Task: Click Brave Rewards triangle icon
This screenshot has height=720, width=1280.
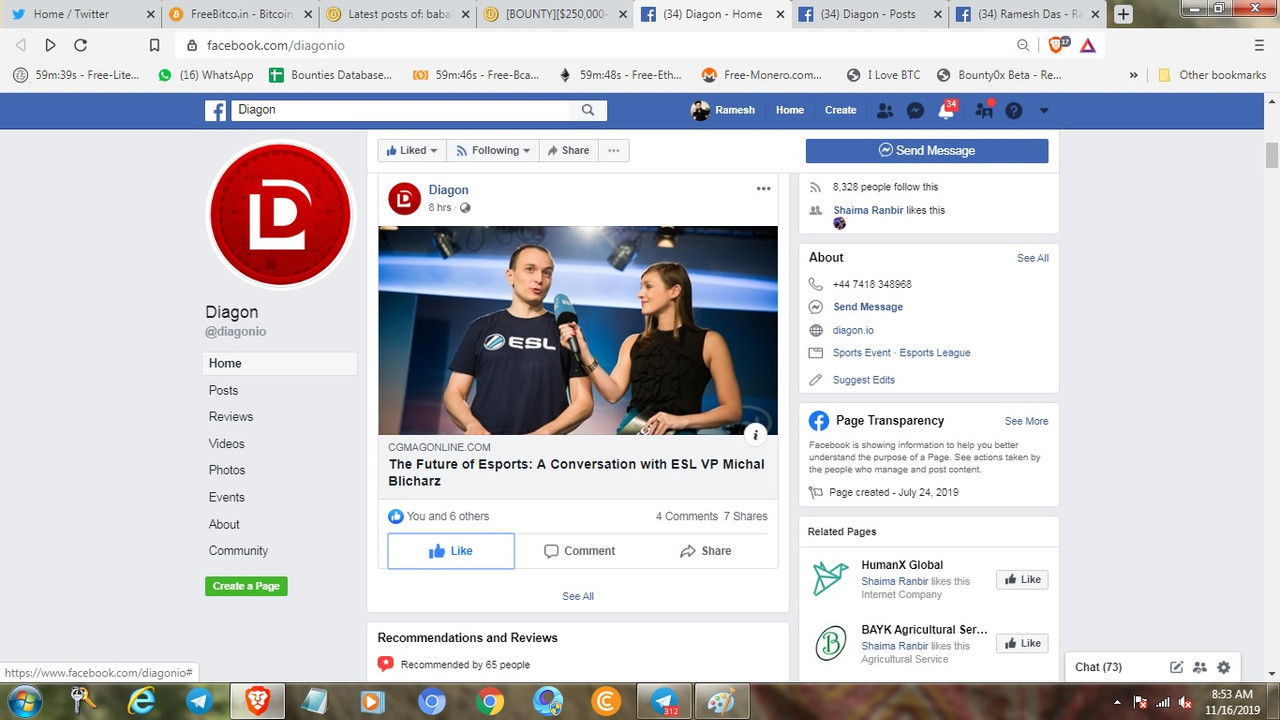Action: (1088, 45)
